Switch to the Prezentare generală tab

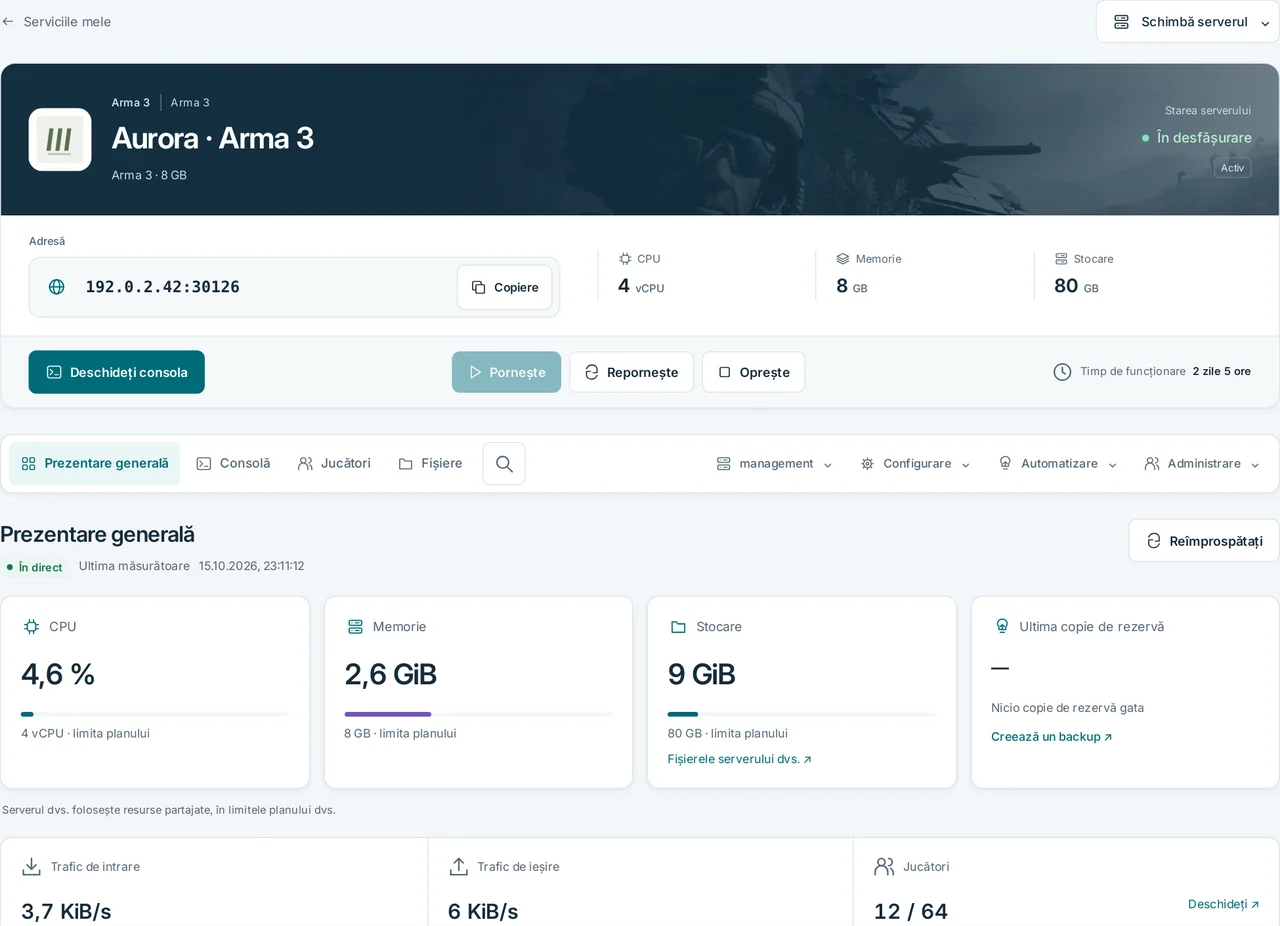95,464
